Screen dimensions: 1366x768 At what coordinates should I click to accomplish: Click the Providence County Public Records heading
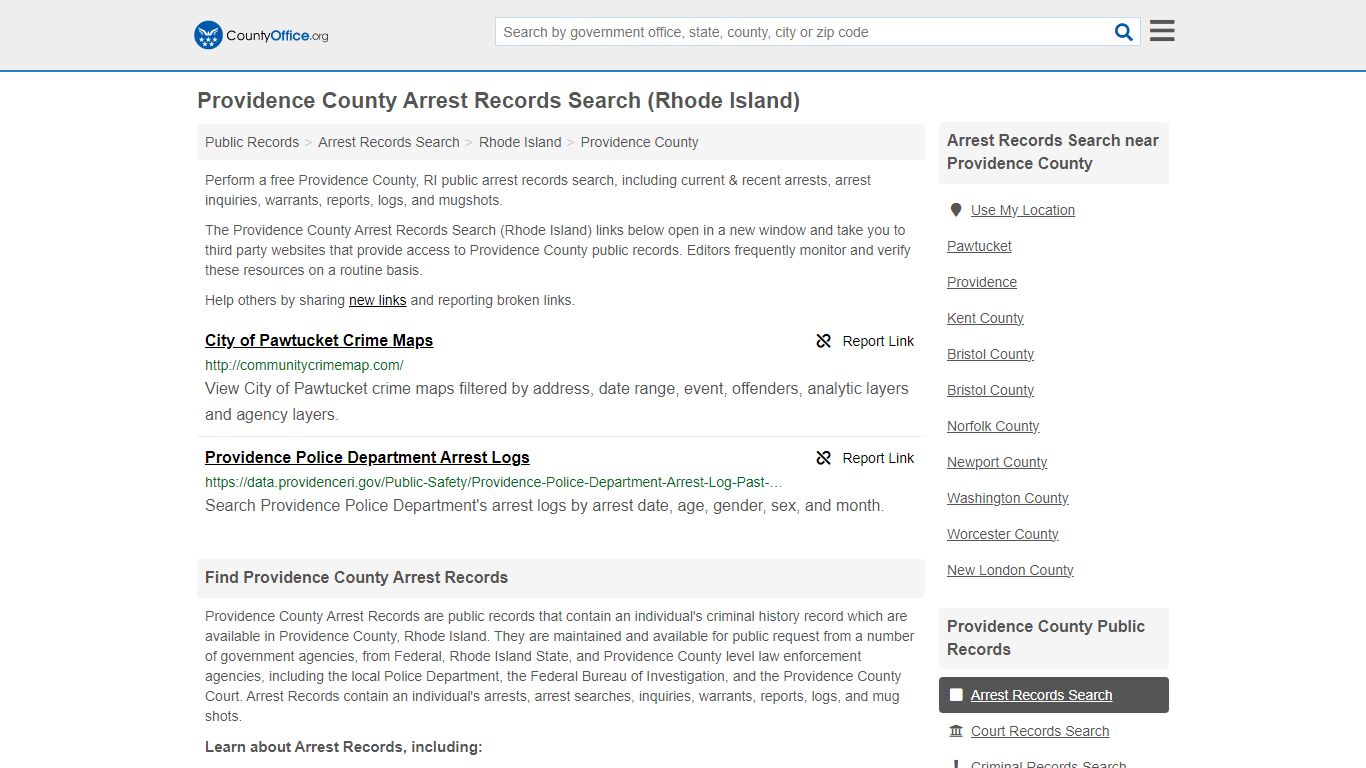click(1046, 638)
